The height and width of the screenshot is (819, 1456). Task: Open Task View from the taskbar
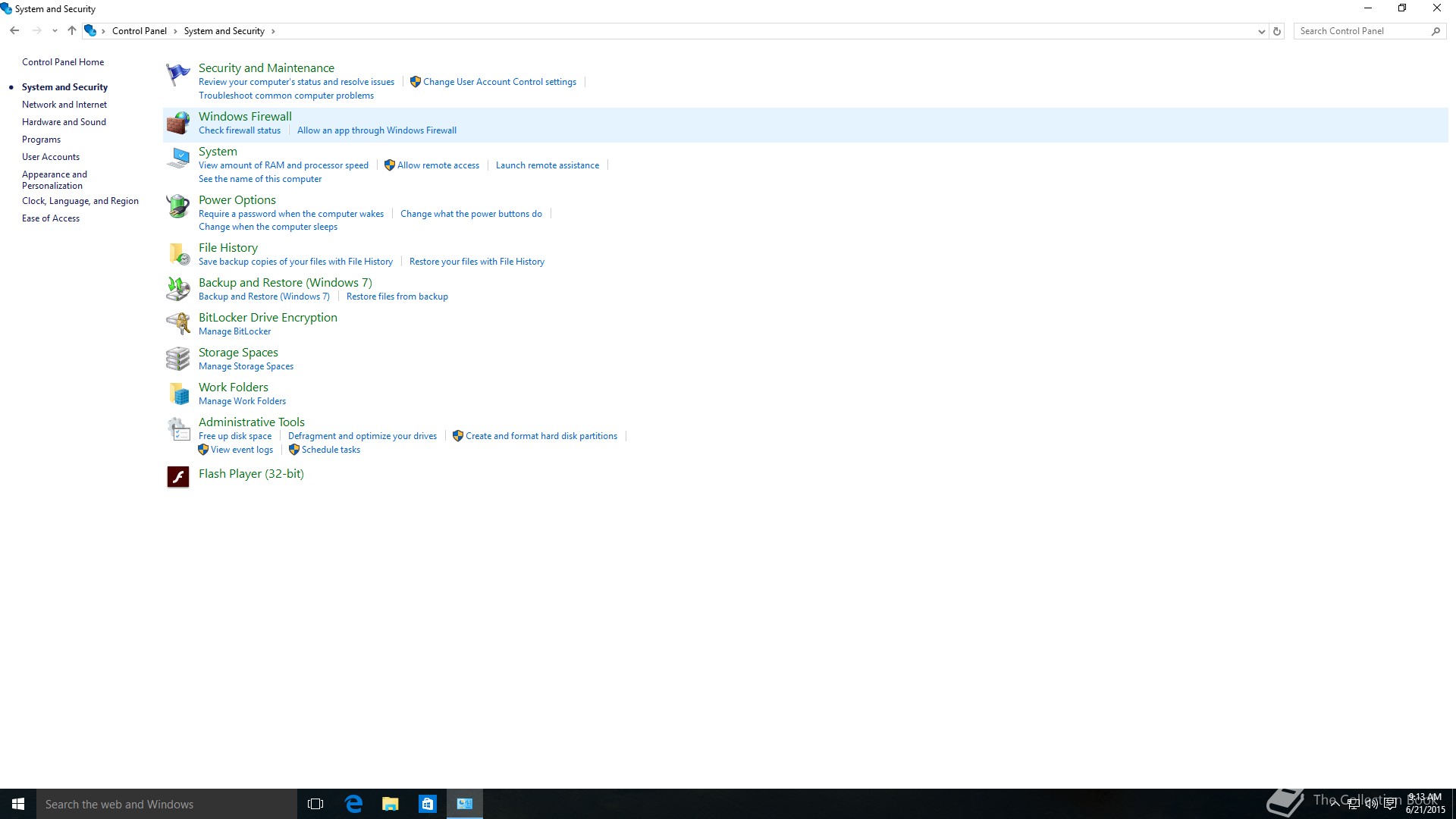point(315,804)
